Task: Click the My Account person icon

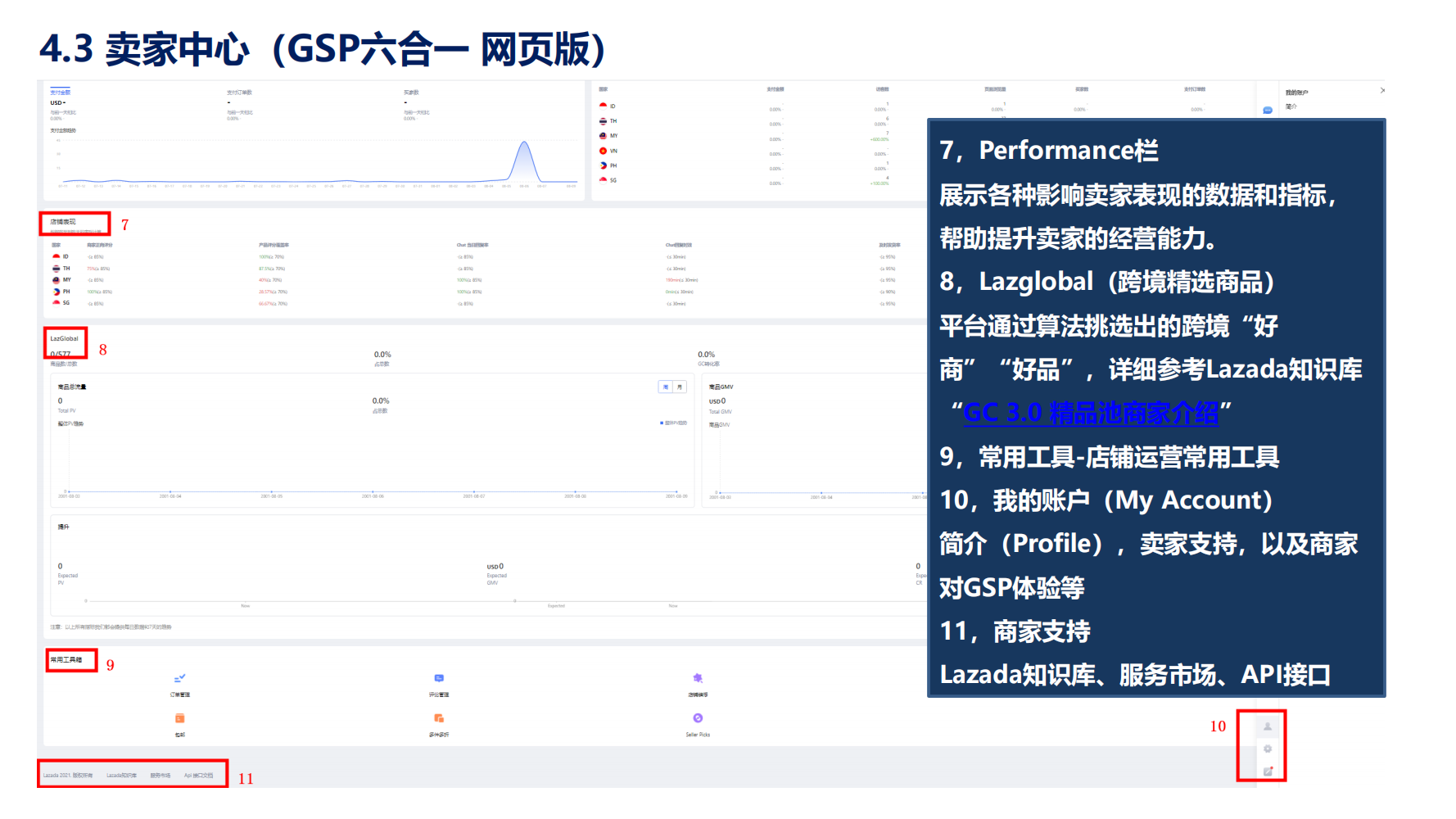Action: tap(1268, 726)
